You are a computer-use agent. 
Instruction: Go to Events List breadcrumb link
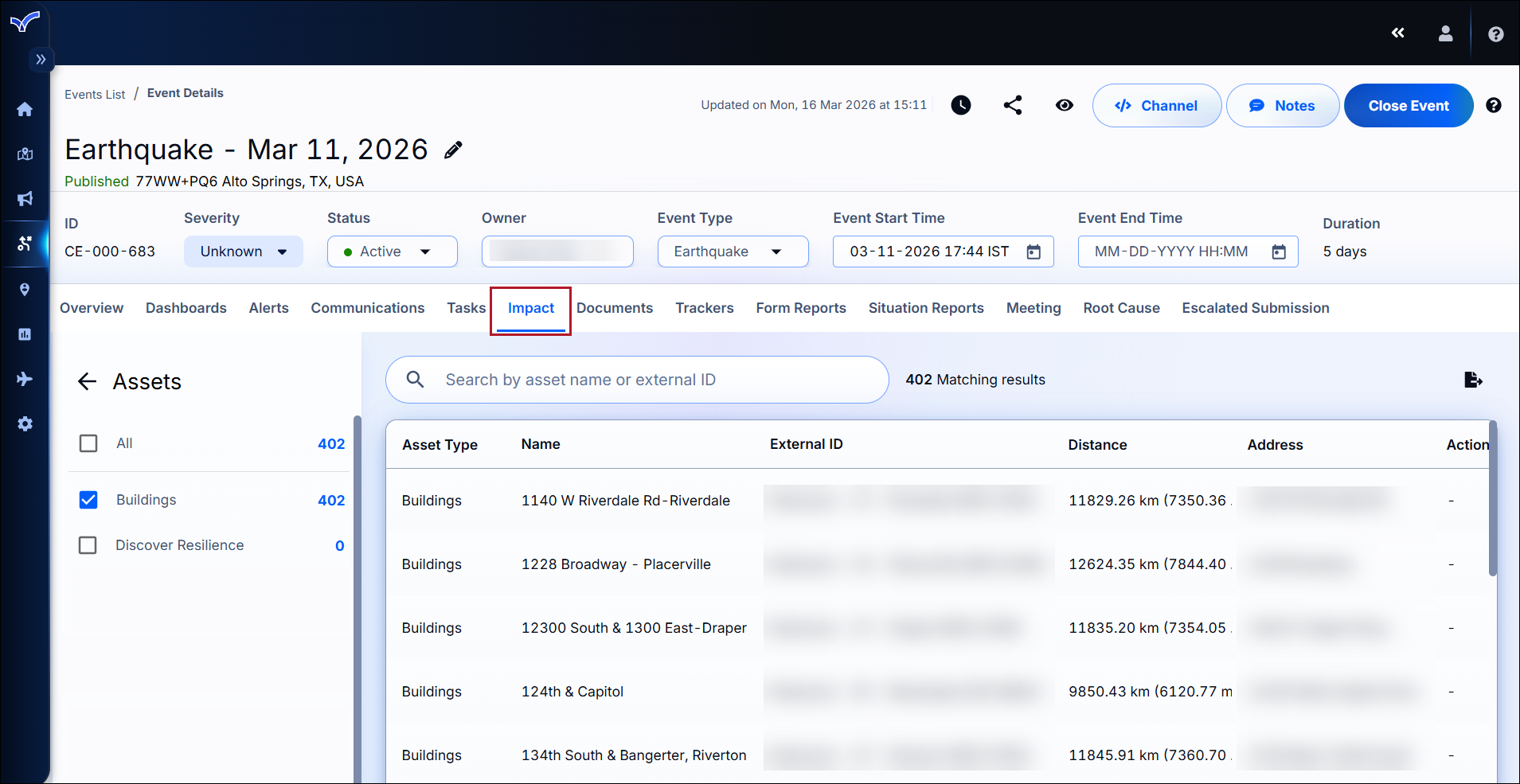tap(95, 94)
